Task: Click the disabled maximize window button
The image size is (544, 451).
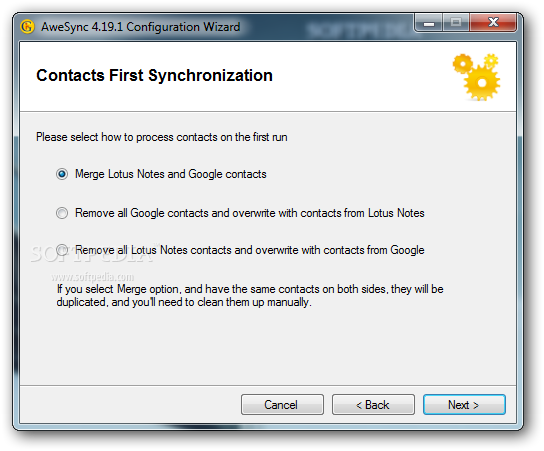Action: [x=456, y=23]
